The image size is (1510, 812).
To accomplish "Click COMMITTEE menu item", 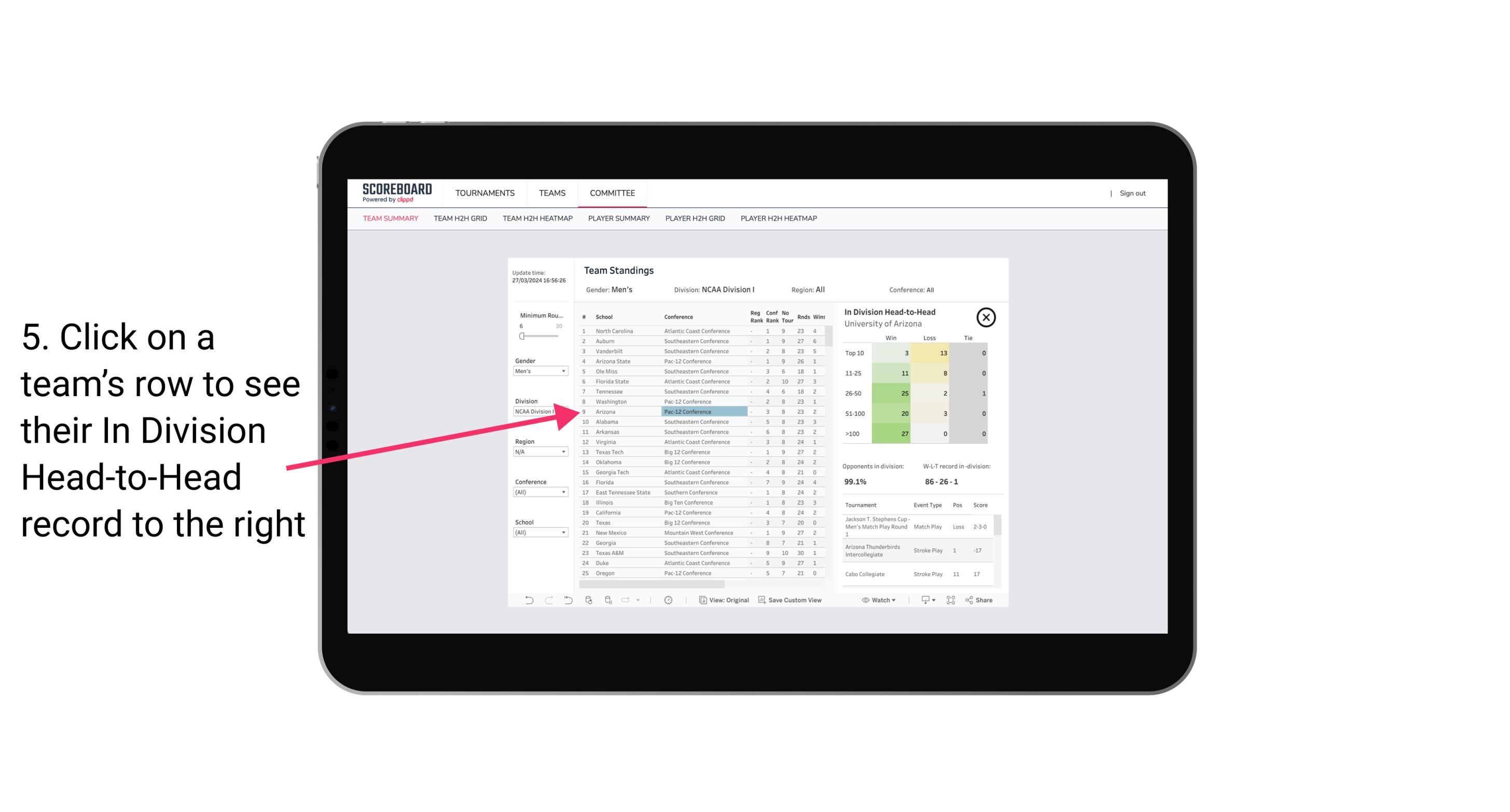I will [614, 192].
